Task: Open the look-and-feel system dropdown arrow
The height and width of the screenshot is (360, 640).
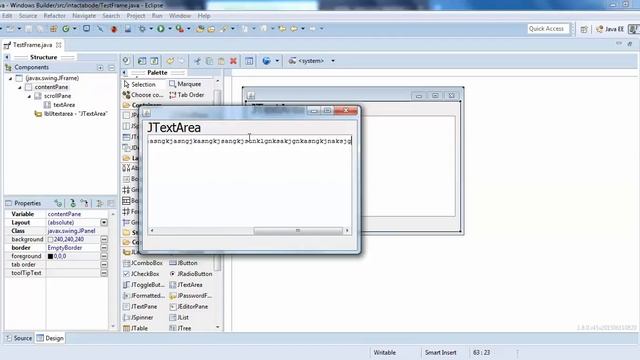Action: click(333, 61)
